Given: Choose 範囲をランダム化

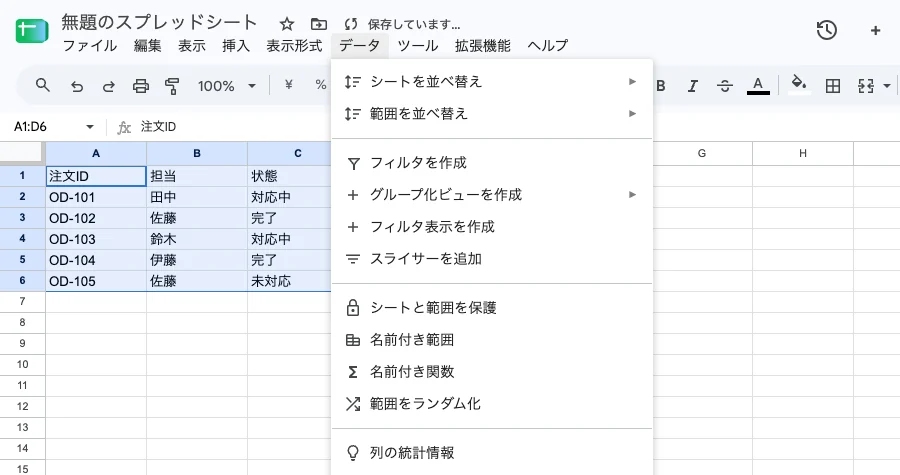Looking at the screenshot, I should tap(492, 404).
